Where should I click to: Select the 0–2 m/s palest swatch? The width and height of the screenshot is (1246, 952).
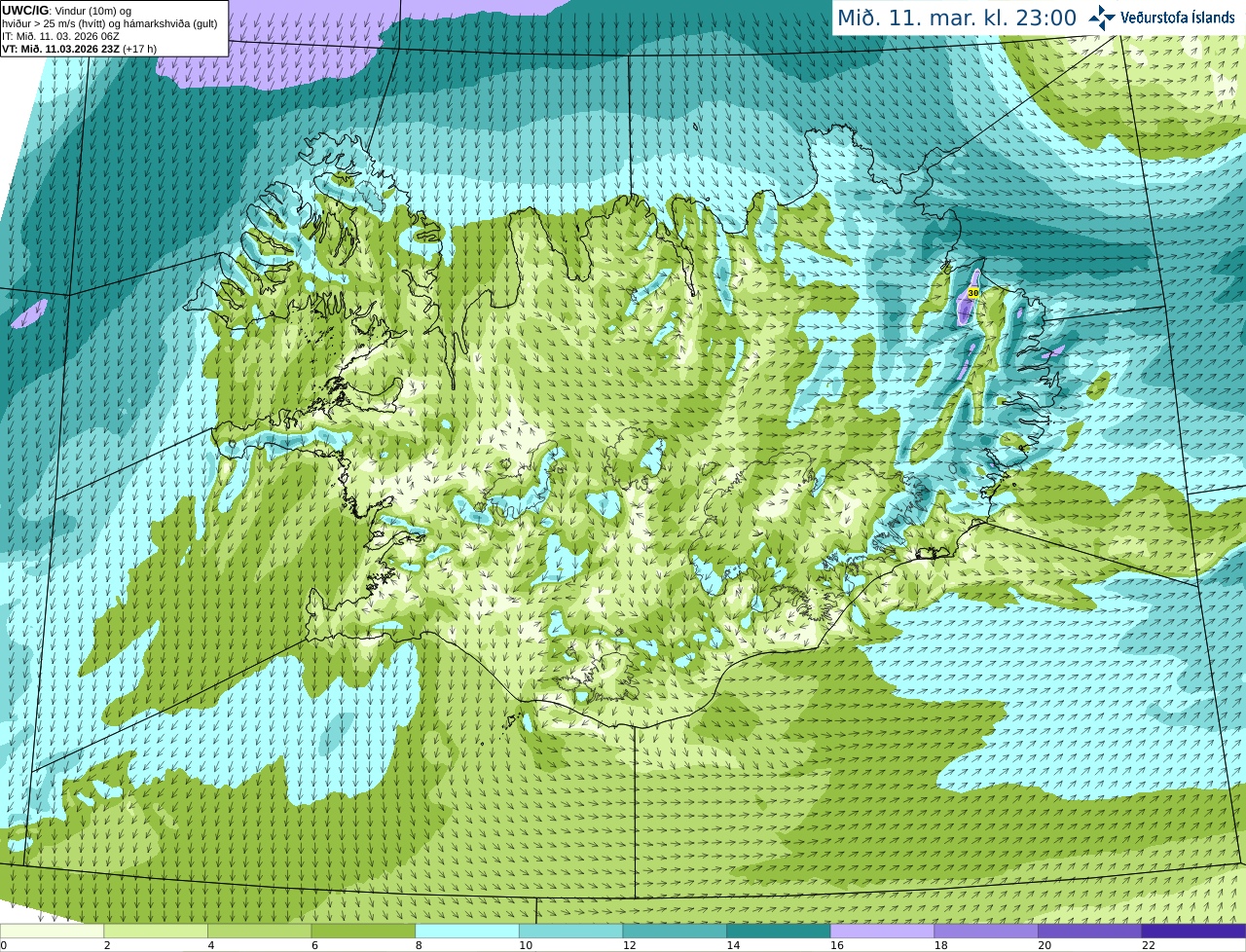point(52,931)
